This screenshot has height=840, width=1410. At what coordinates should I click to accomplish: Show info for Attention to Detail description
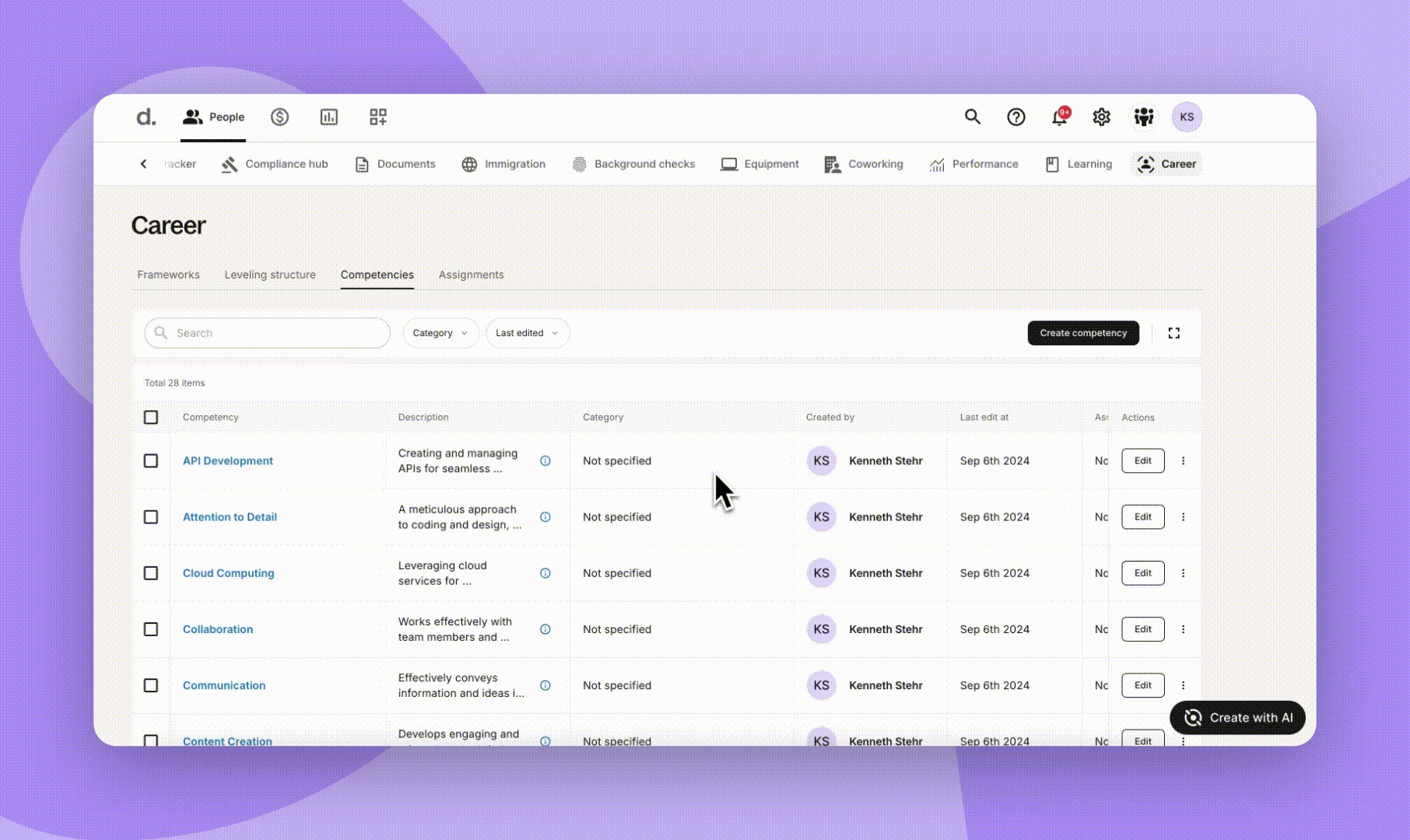[545, 517]
